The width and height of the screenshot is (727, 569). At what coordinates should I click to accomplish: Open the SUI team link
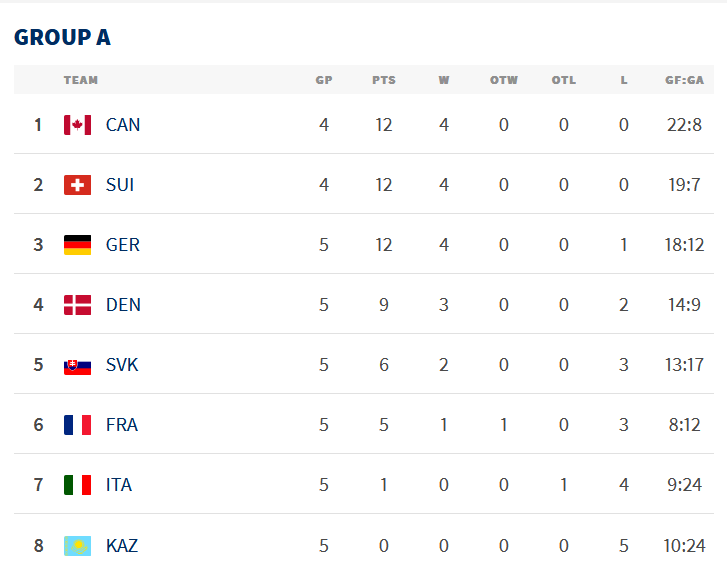tap(120, 185)
